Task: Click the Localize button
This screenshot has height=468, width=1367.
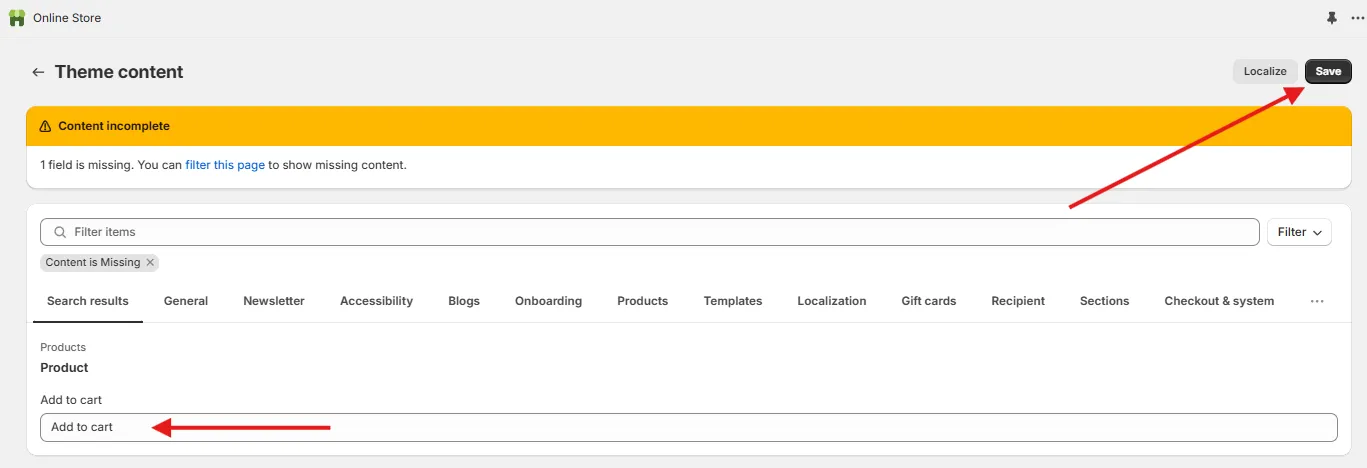Action: 1265,71
